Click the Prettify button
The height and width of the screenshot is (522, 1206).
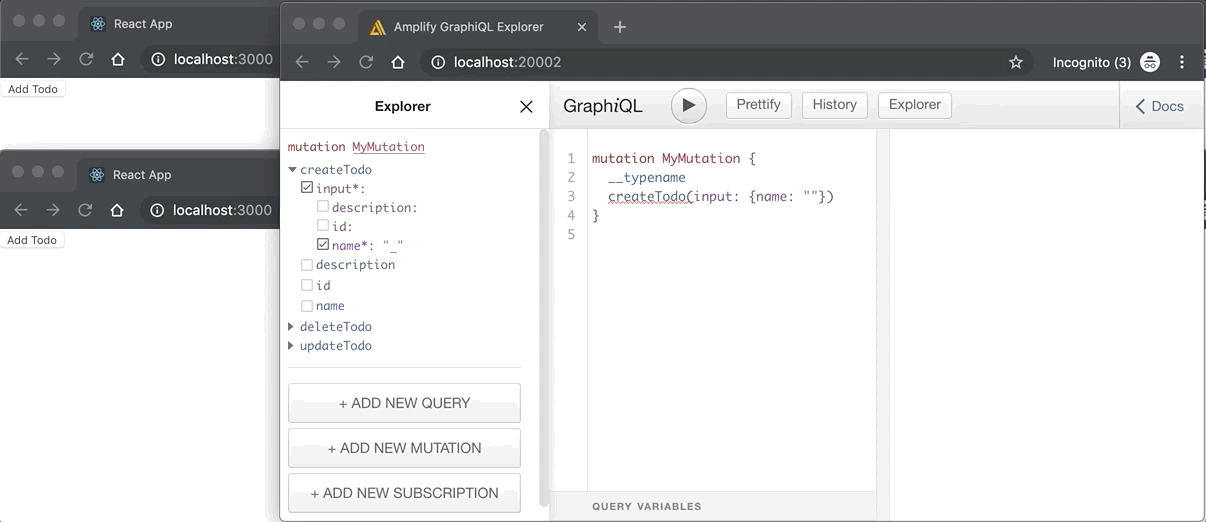click(758, 105)
